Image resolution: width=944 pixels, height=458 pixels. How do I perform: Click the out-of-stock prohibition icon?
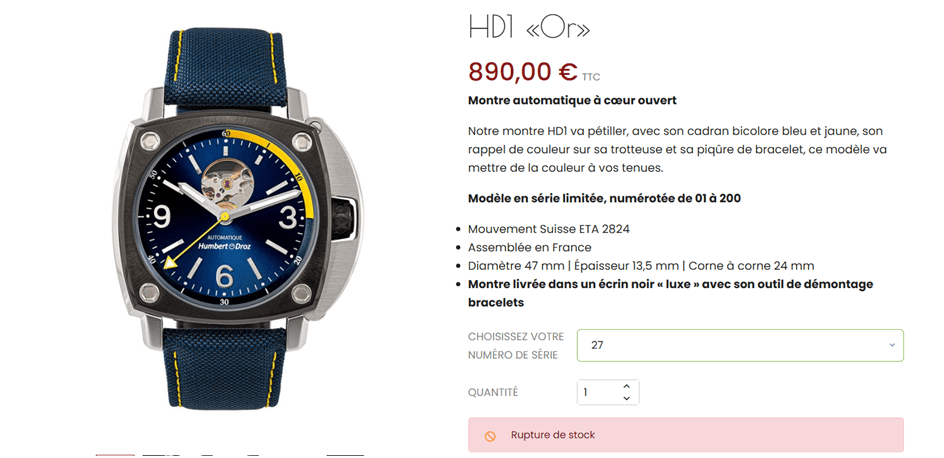pyautogui.click(x=490, y=436)
